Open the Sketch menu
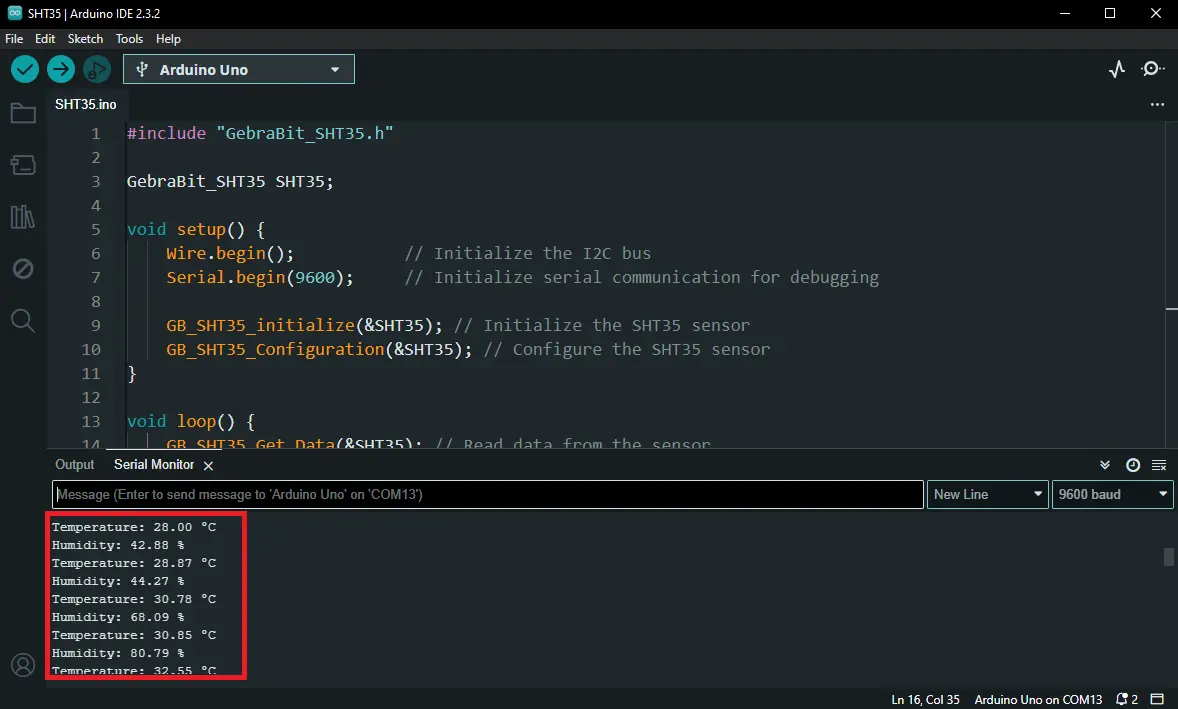Image resolution: width=1178 pixels, height=709 pixels. coord(85,39)
